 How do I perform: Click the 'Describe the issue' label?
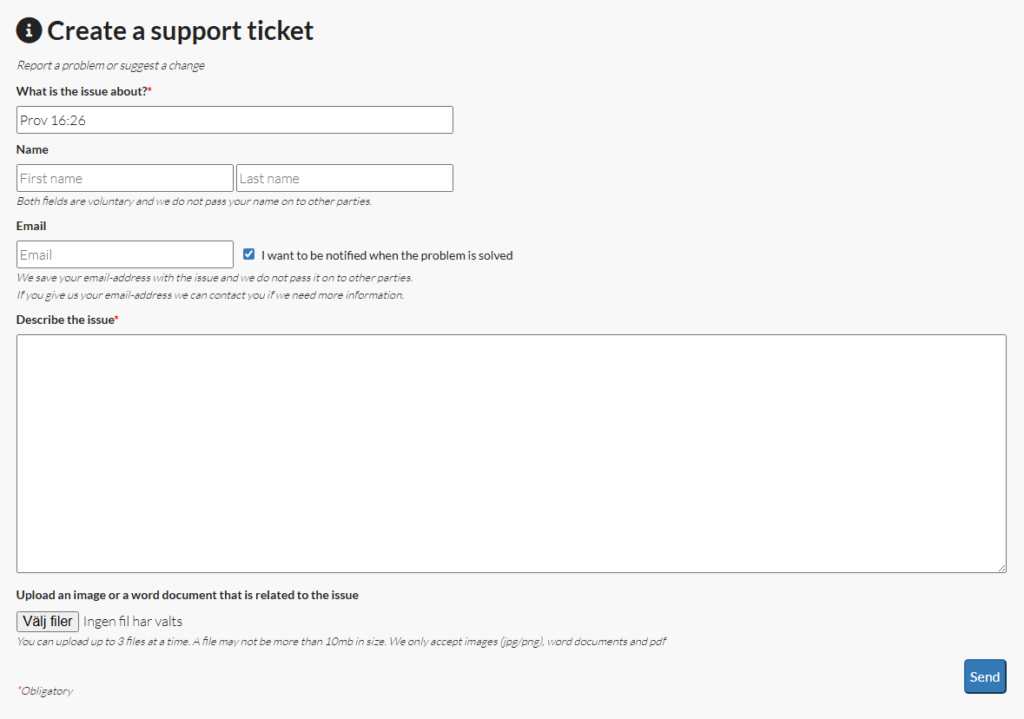click(x=67, y=320)
